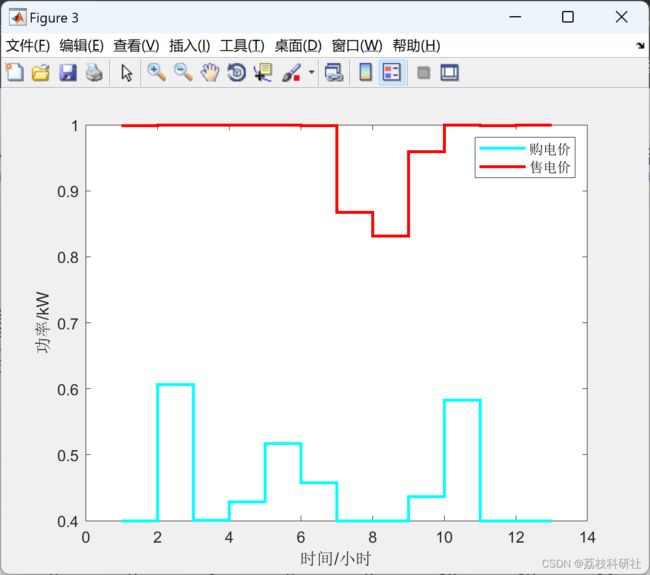650x575 pixels.
Task: Open the brush color dropdown arrow
Action: coord(311,72)
